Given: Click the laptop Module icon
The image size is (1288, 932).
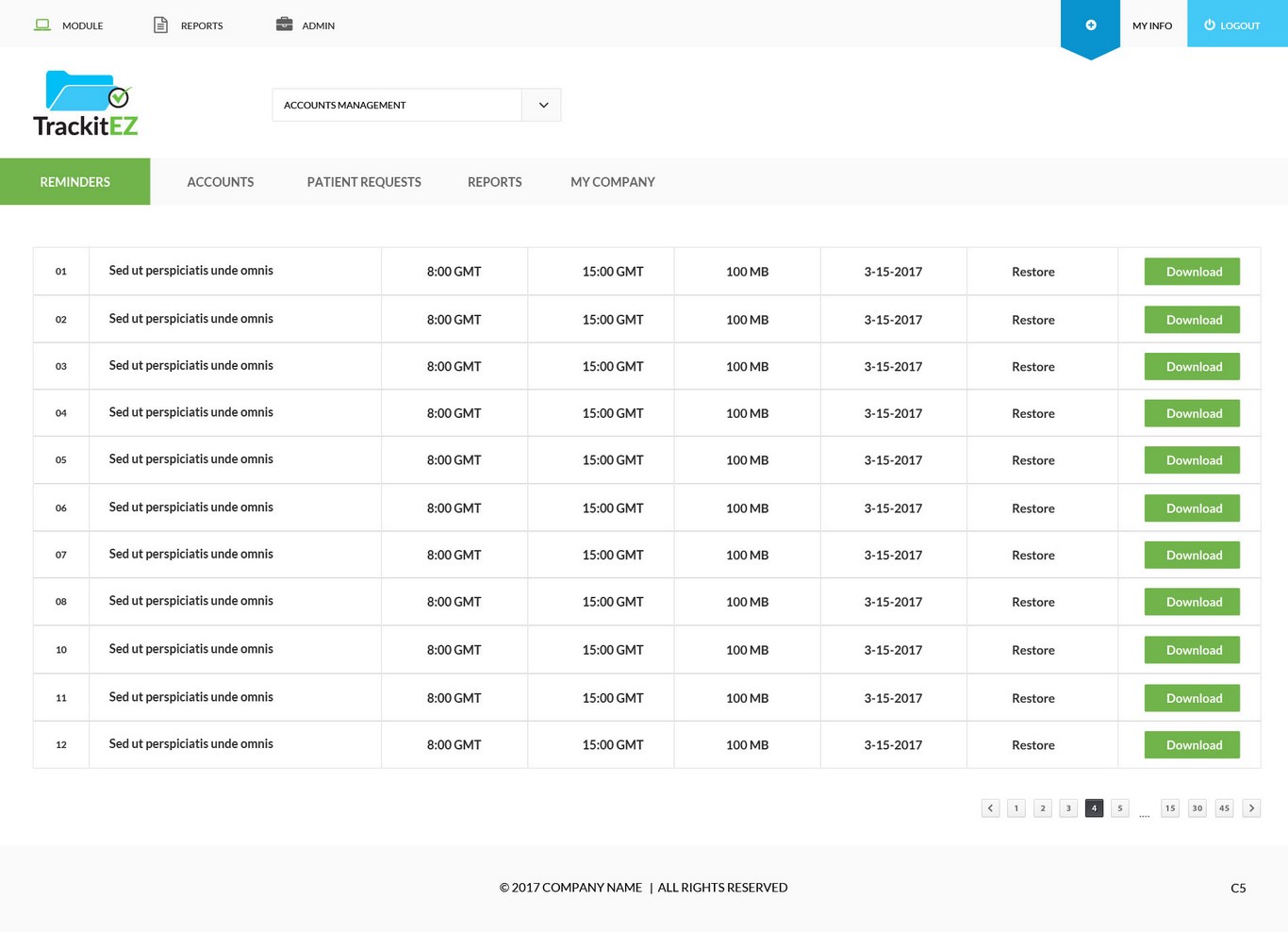Looking at the screenshot, I should [x=42, y=25].
